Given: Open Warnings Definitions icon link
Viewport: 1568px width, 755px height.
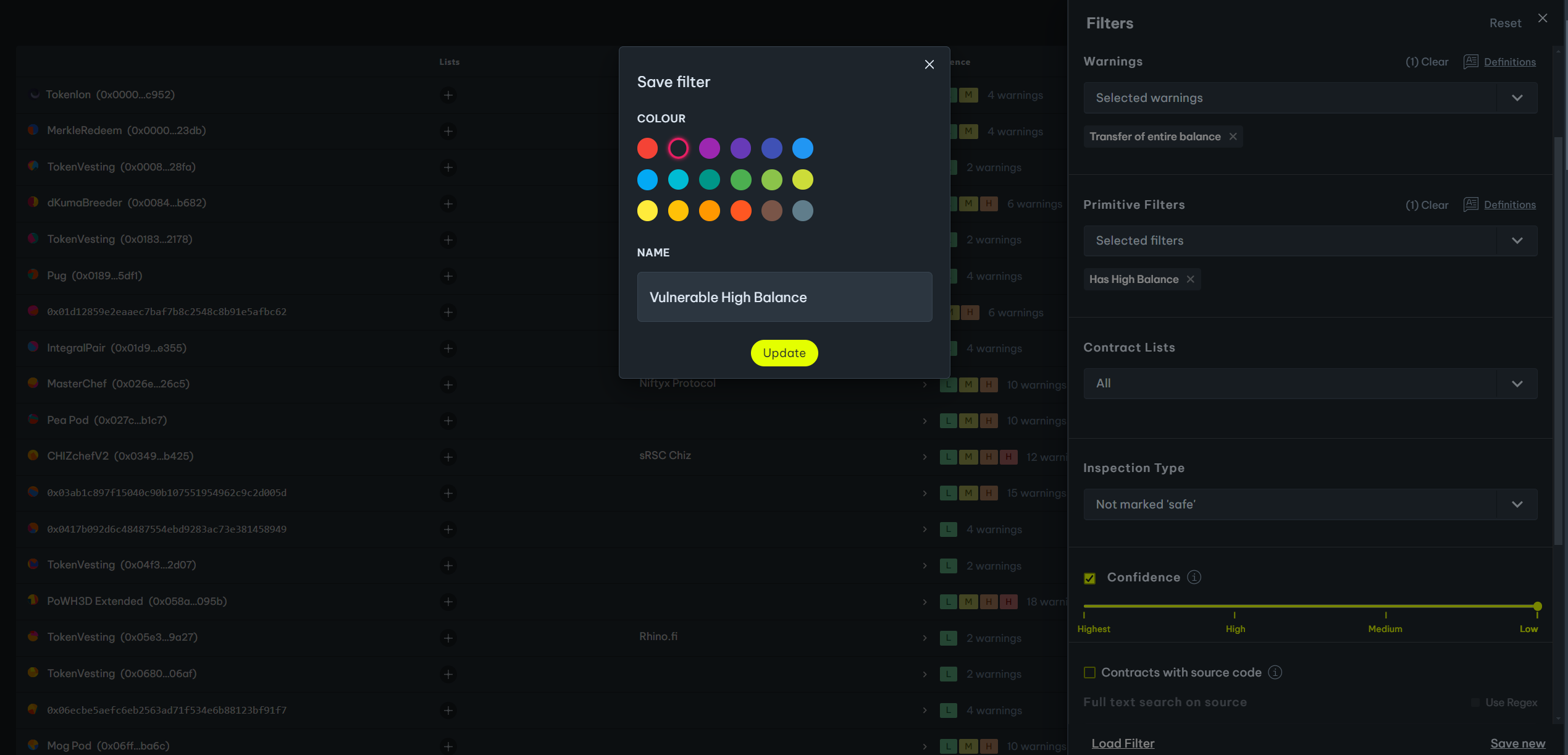Looking at the screenshot, I should point(1470,62).
